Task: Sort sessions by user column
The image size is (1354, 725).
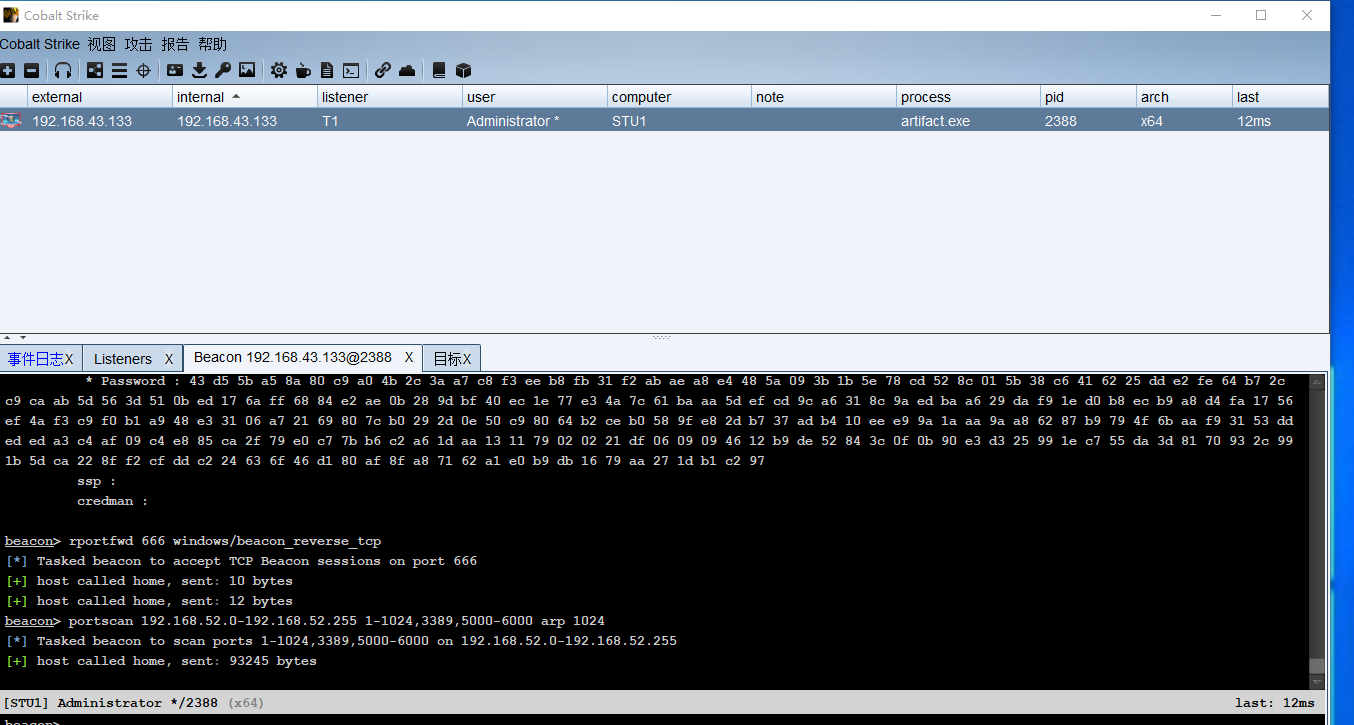Action: click(x=535, y=97)
